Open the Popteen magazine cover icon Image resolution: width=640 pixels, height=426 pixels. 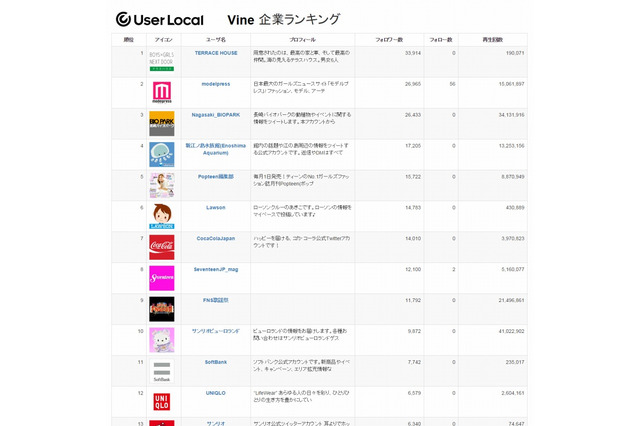[x=162, y=185]
